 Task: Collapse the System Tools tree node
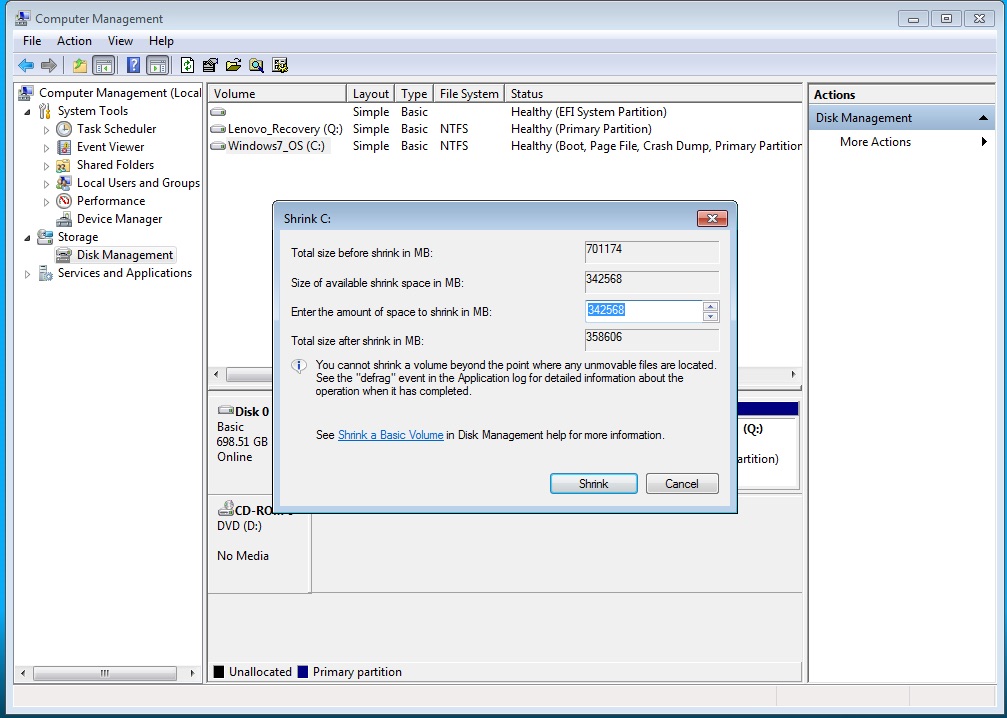pyautogui.click(x=27, y=112)
